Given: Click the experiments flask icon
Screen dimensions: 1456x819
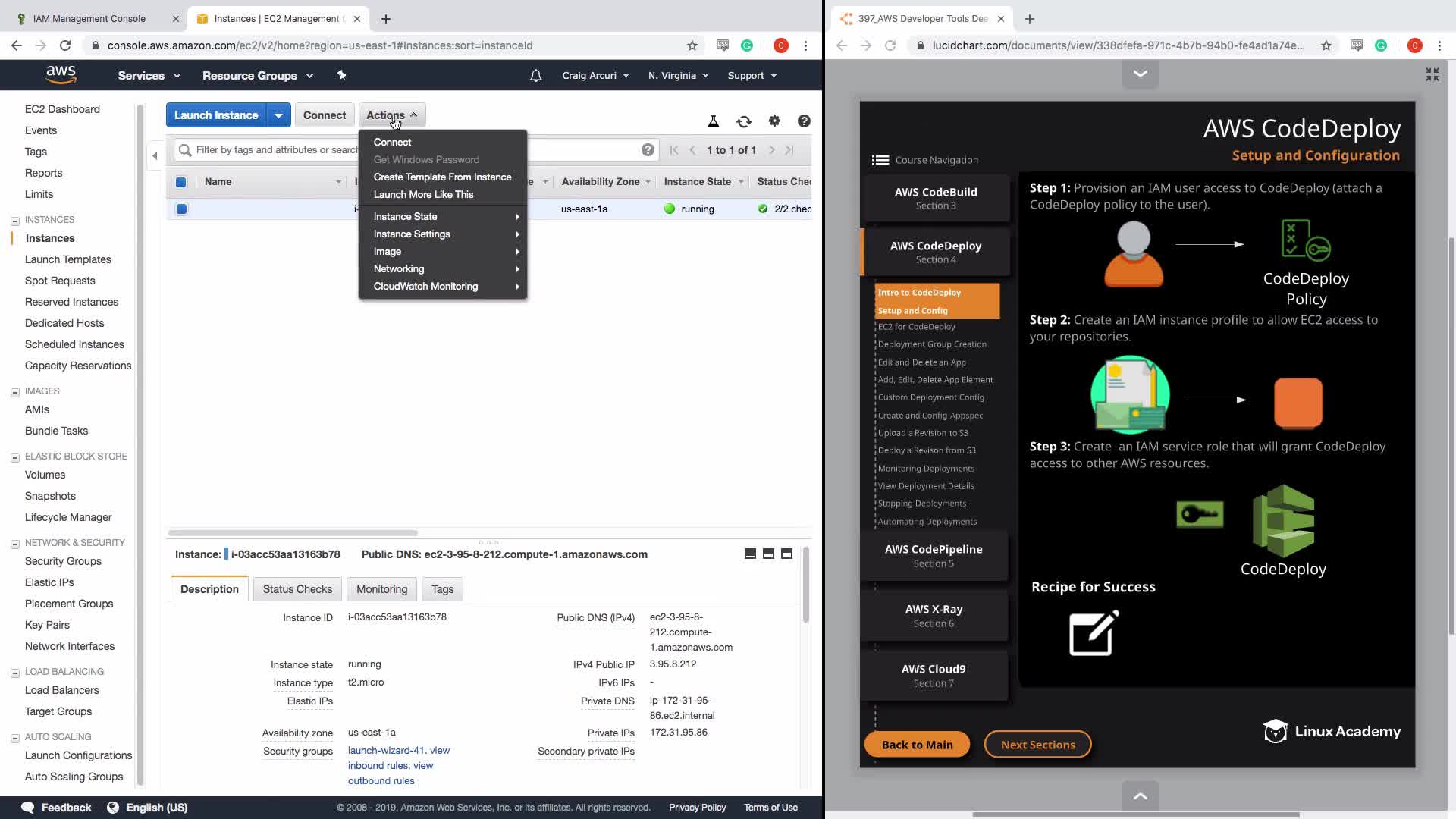Looking at the screenshot, I should [713, 121].
